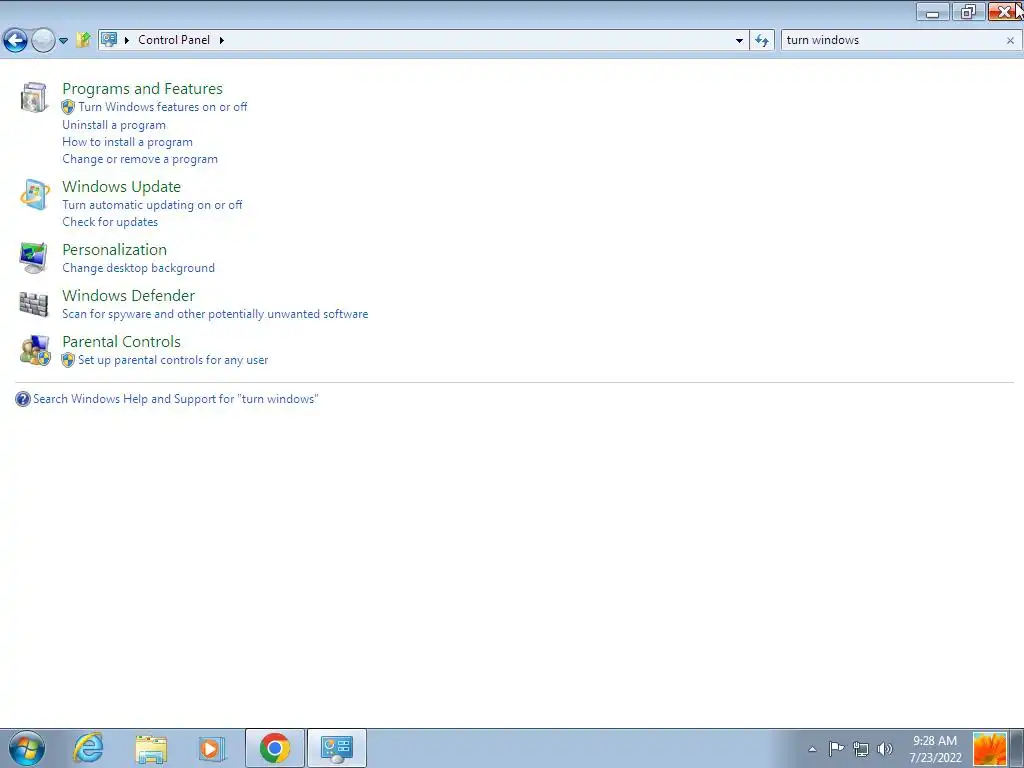Click Scan for spyware link
The height and width of the screenshot is (768, 1024).
215,314
